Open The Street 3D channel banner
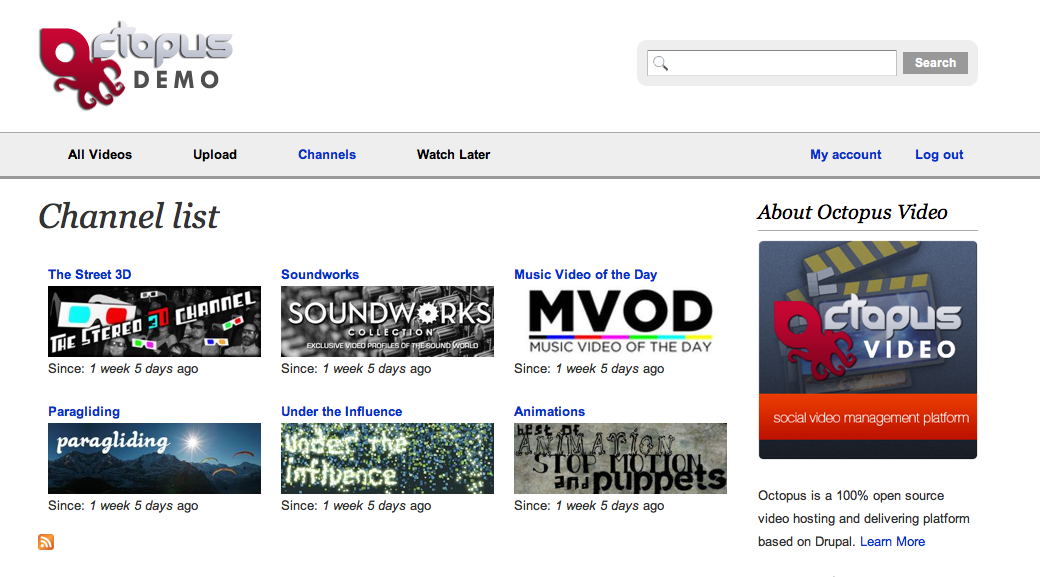 click(154, 321)
